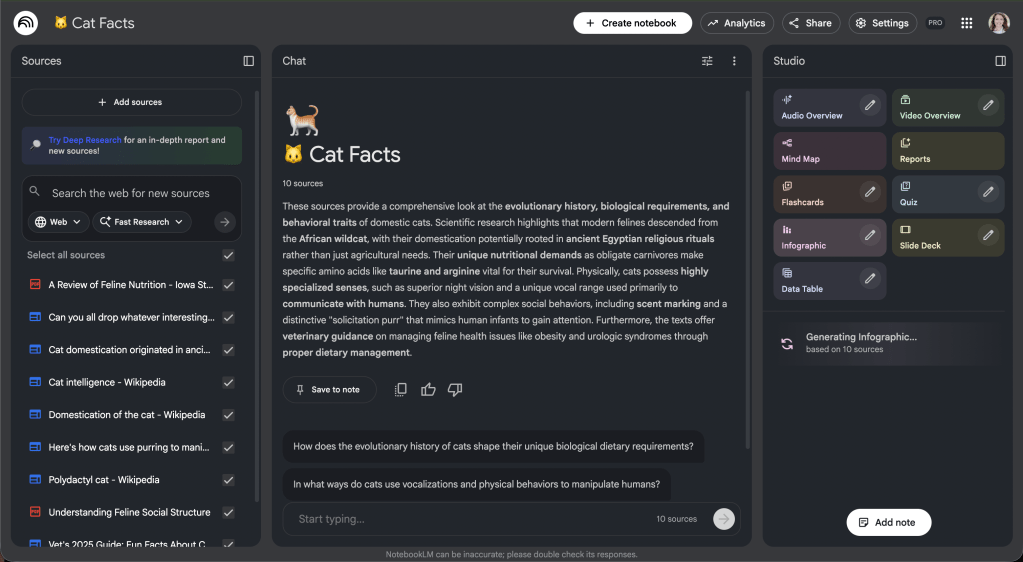Image resolution: width=1023 pixels, height=562 pixels.
Task: Give thumbs down to the summary
Action: [455, 389]
